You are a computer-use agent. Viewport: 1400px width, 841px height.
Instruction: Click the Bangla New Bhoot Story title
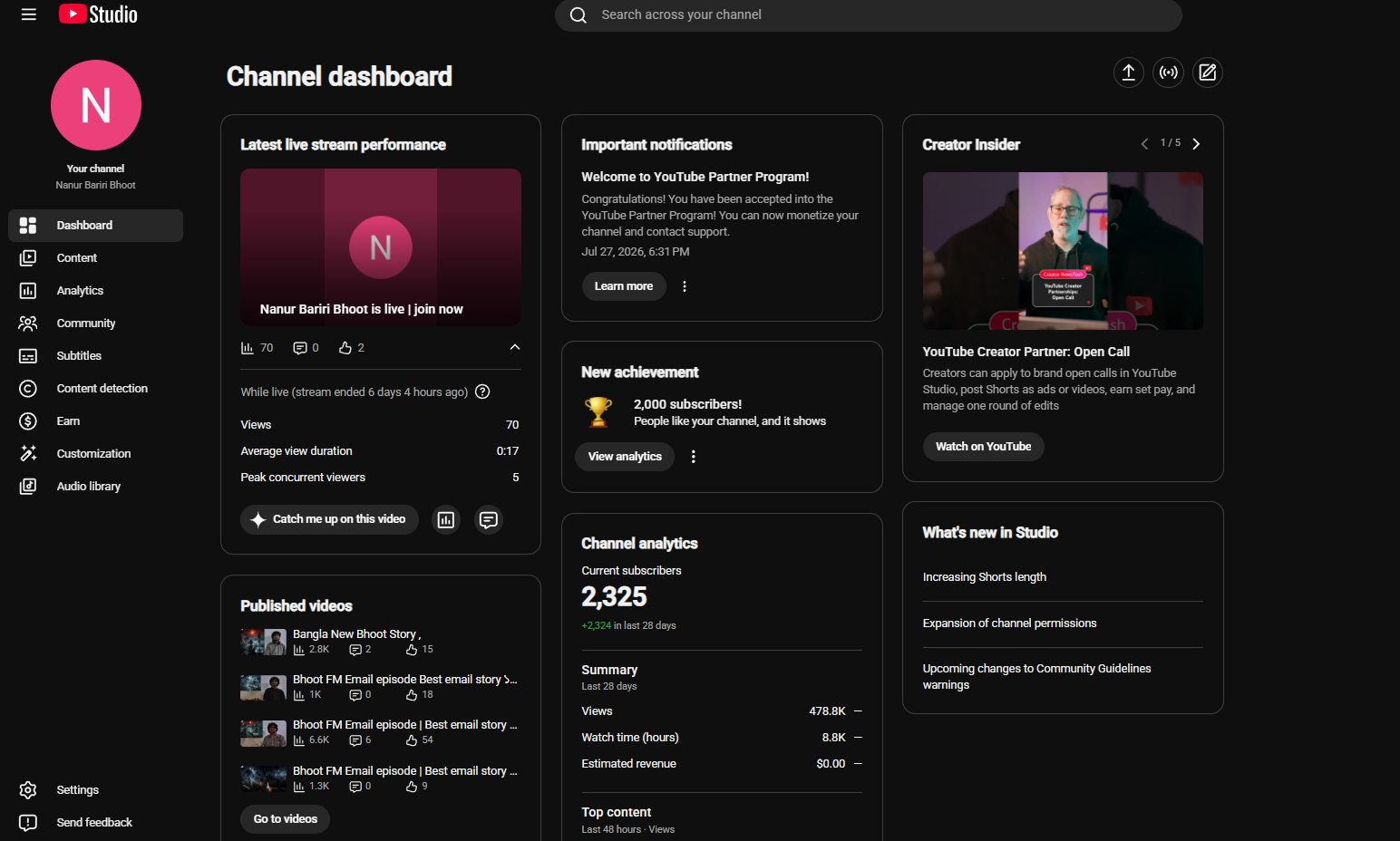[357, 634]
